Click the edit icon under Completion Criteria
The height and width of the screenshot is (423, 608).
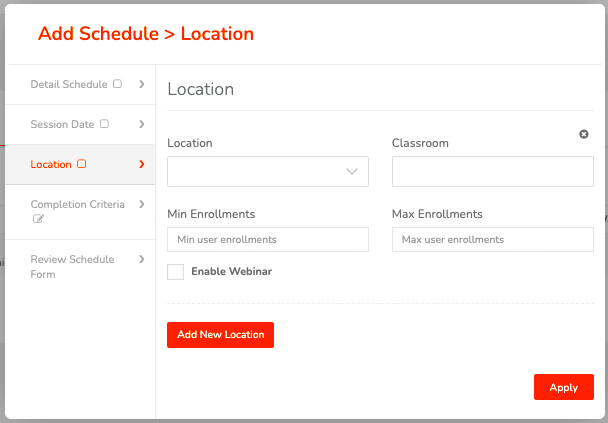click(38, 219)
